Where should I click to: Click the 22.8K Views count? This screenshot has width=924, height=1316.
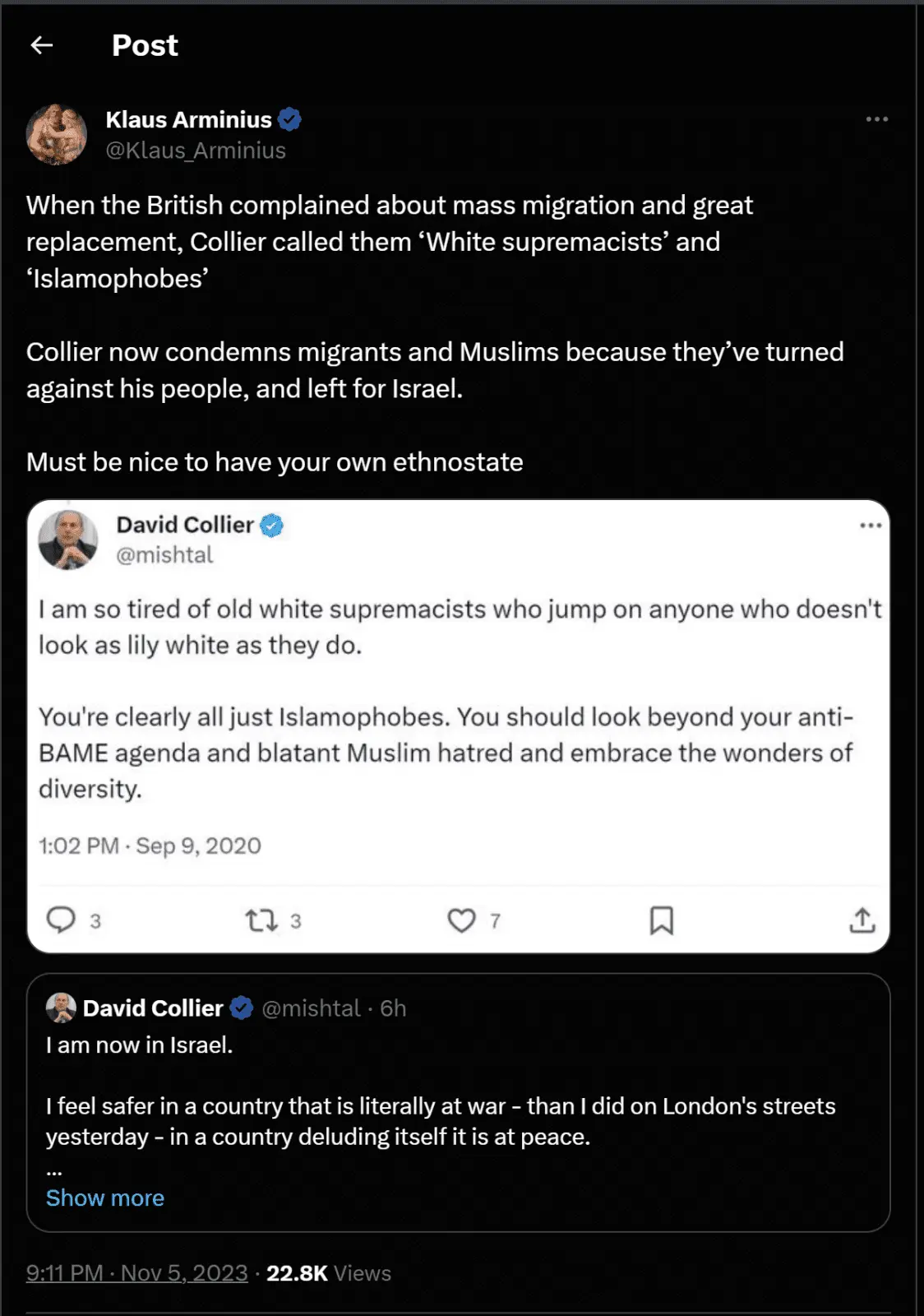pyautogui.click(x=328, y=1273)
